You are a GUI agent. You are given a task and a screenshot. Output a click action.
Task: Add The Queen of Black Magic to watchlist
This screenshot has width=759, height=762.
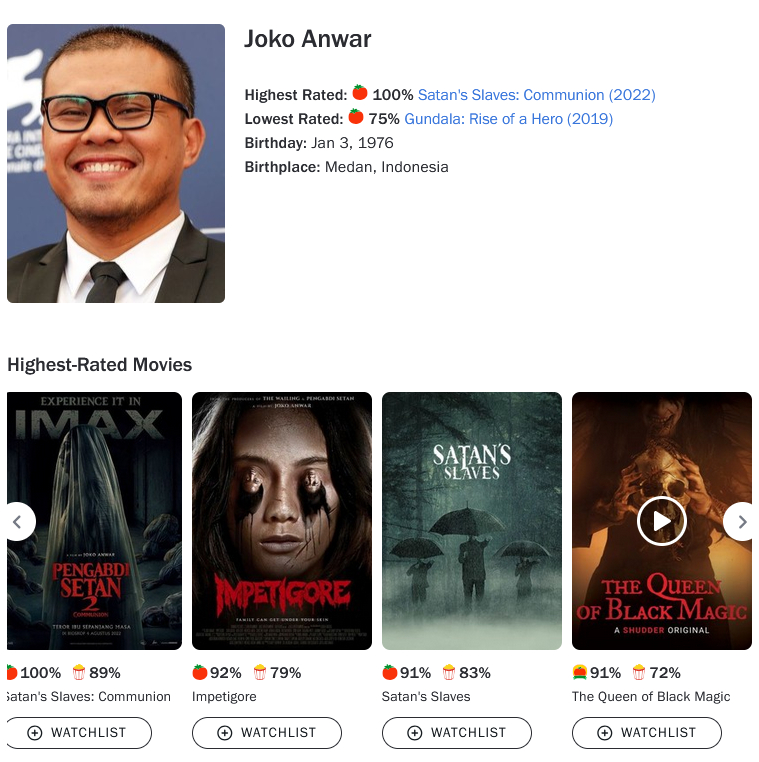coord(647,732)
